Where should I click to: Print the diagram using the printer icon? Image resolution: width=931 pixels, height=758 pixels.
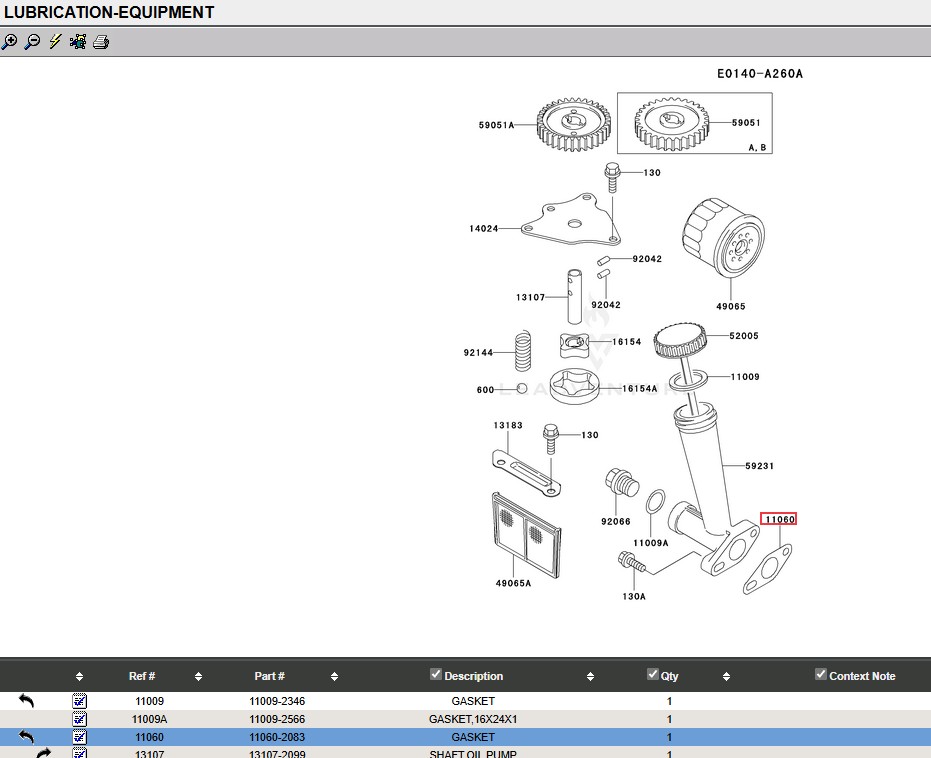(101, 42)
